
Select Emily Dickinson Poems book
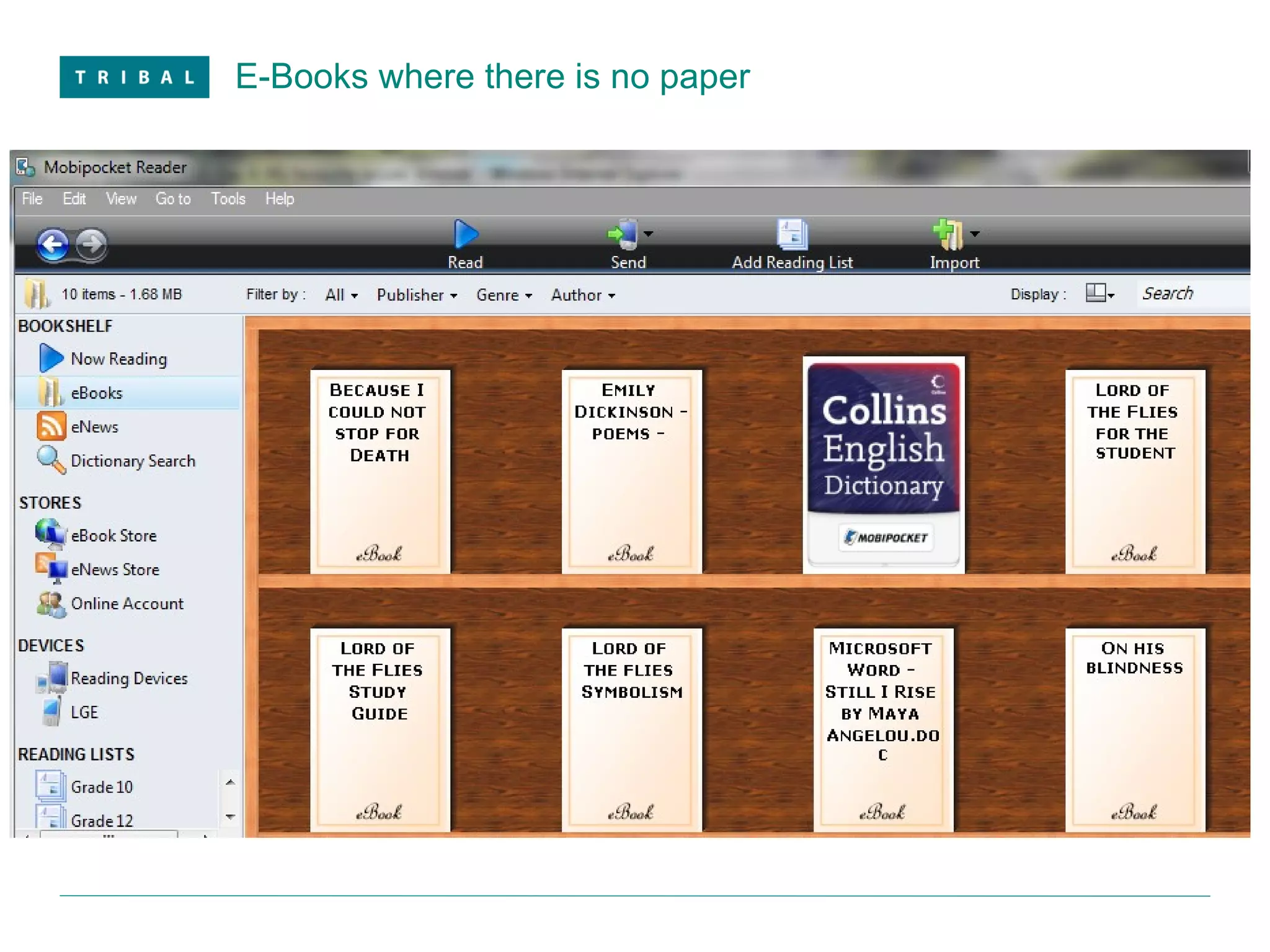(631, 472)
